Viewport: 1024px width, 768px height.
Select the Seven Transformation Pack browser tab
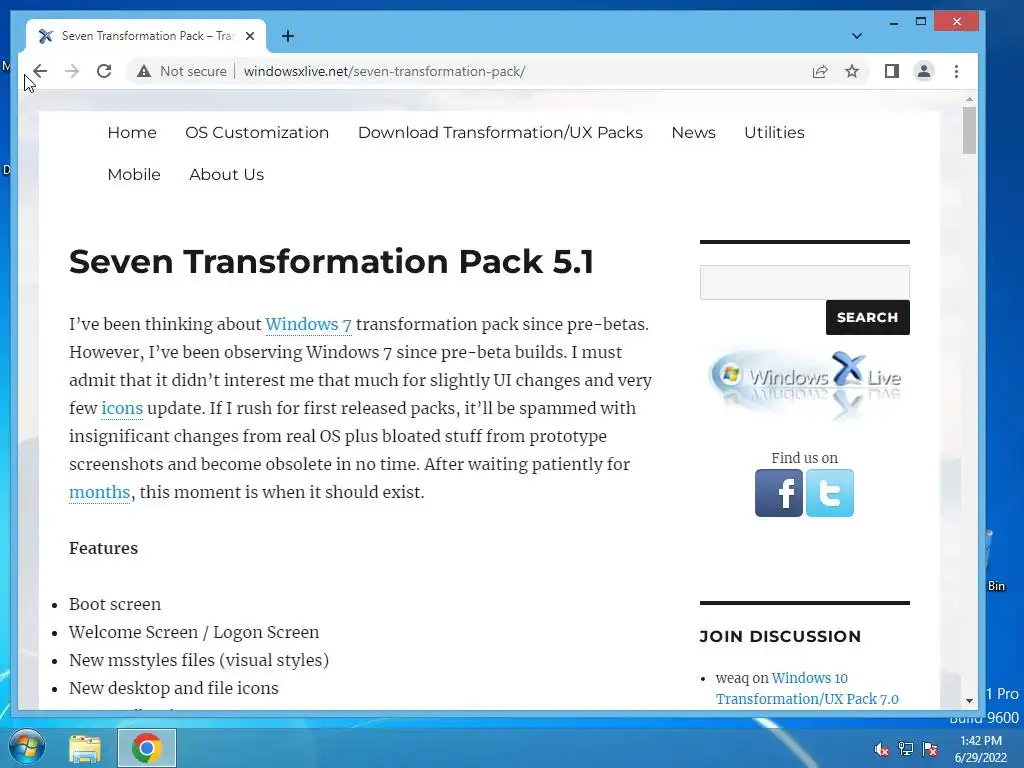pyautogui.click(x=146, y=36)
